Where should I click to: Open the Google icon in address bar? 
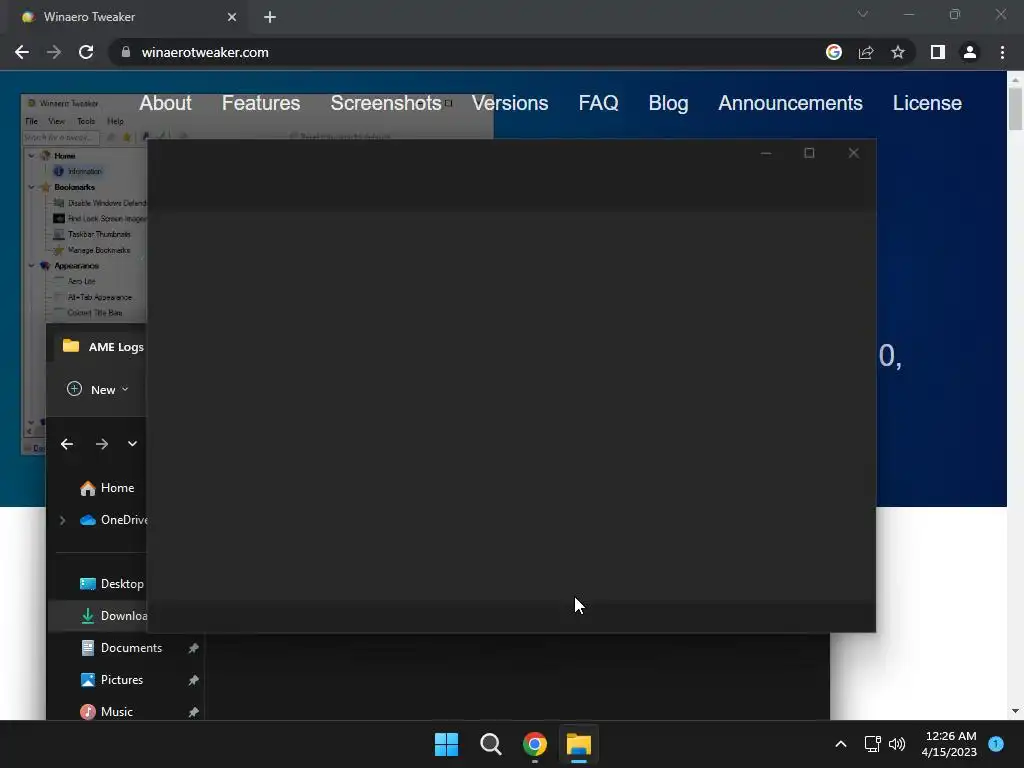tap(833, 52)
